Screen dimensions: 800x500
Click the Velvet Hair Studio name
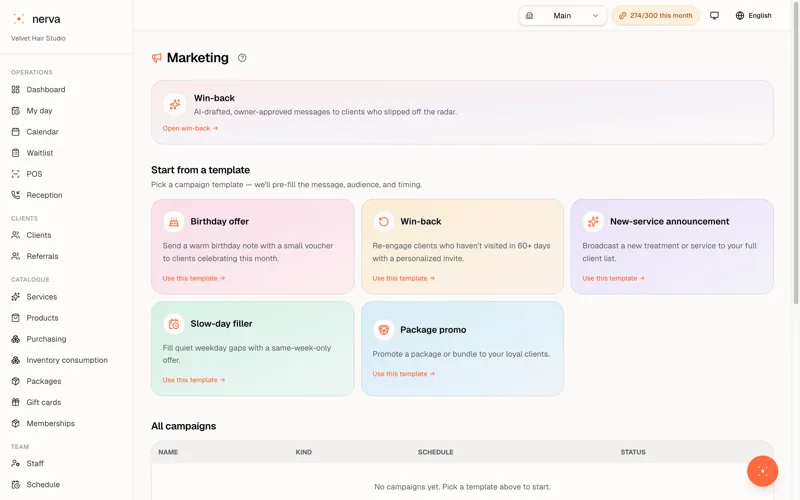pos(38,38)
